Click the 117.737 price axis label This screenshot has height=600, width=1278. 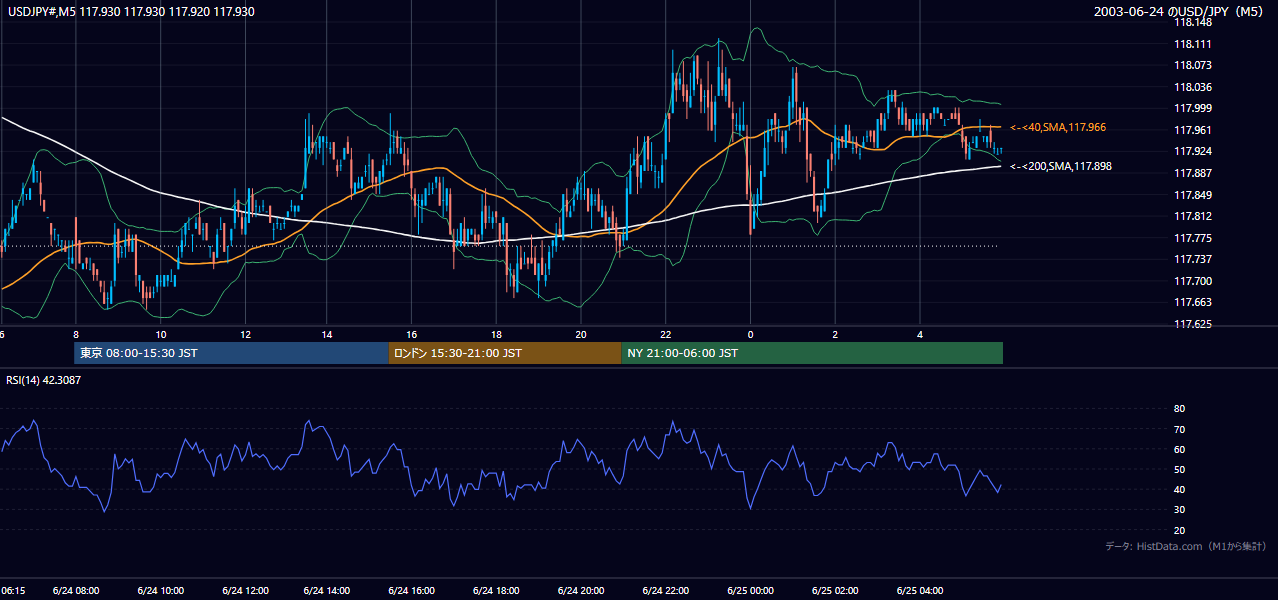click(1193, 259)
